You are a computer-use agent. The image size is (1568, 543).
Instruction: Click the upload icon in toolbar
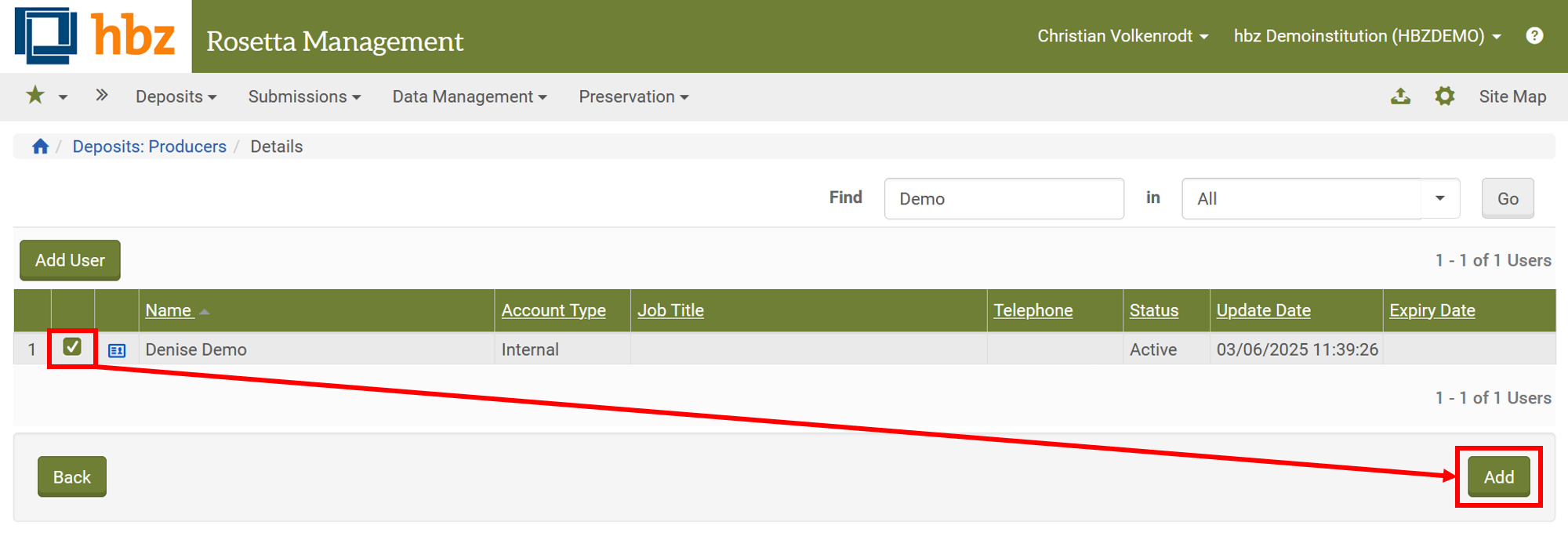pyautogui.click(x=1400, y=96)
